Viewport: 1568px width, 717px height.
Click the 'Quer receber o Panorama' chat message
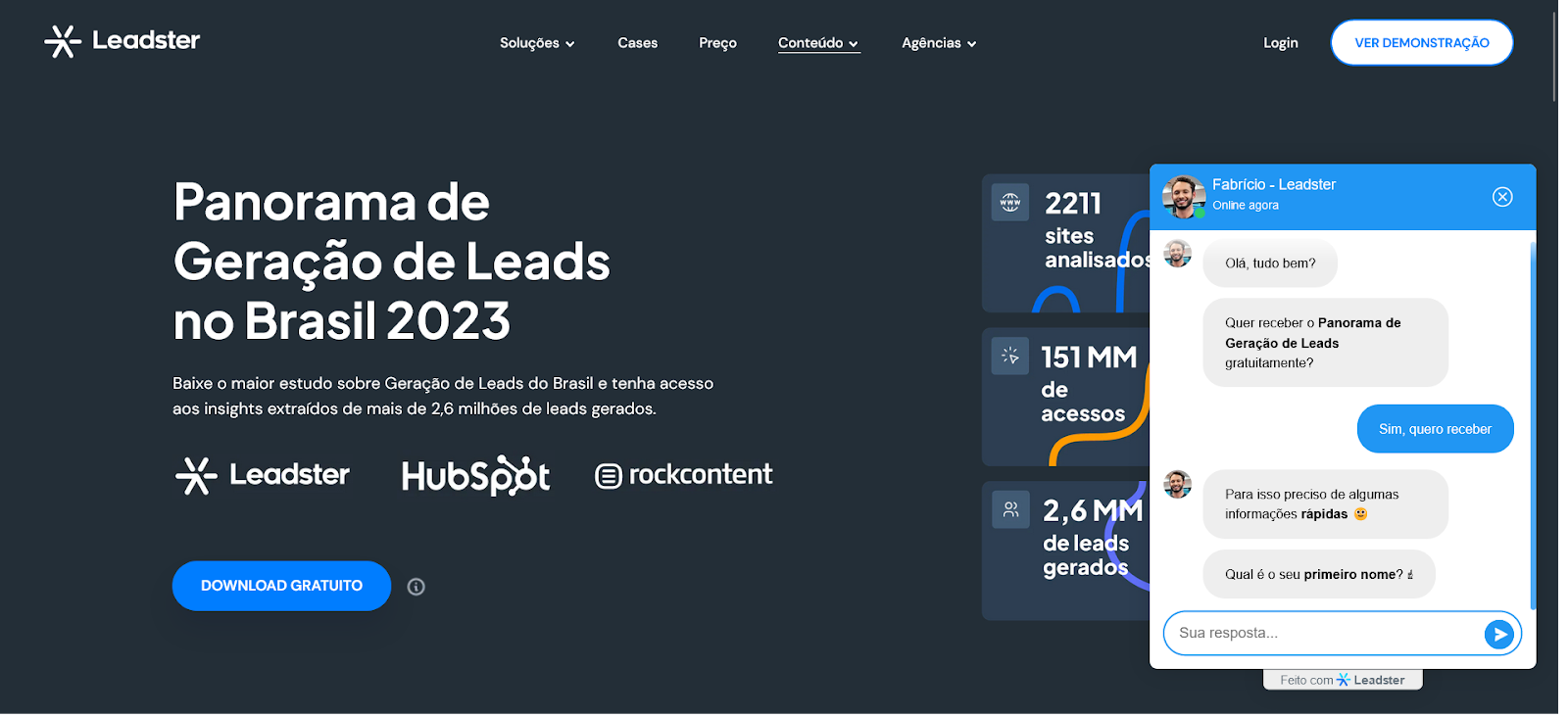(x=1325, y=343)
